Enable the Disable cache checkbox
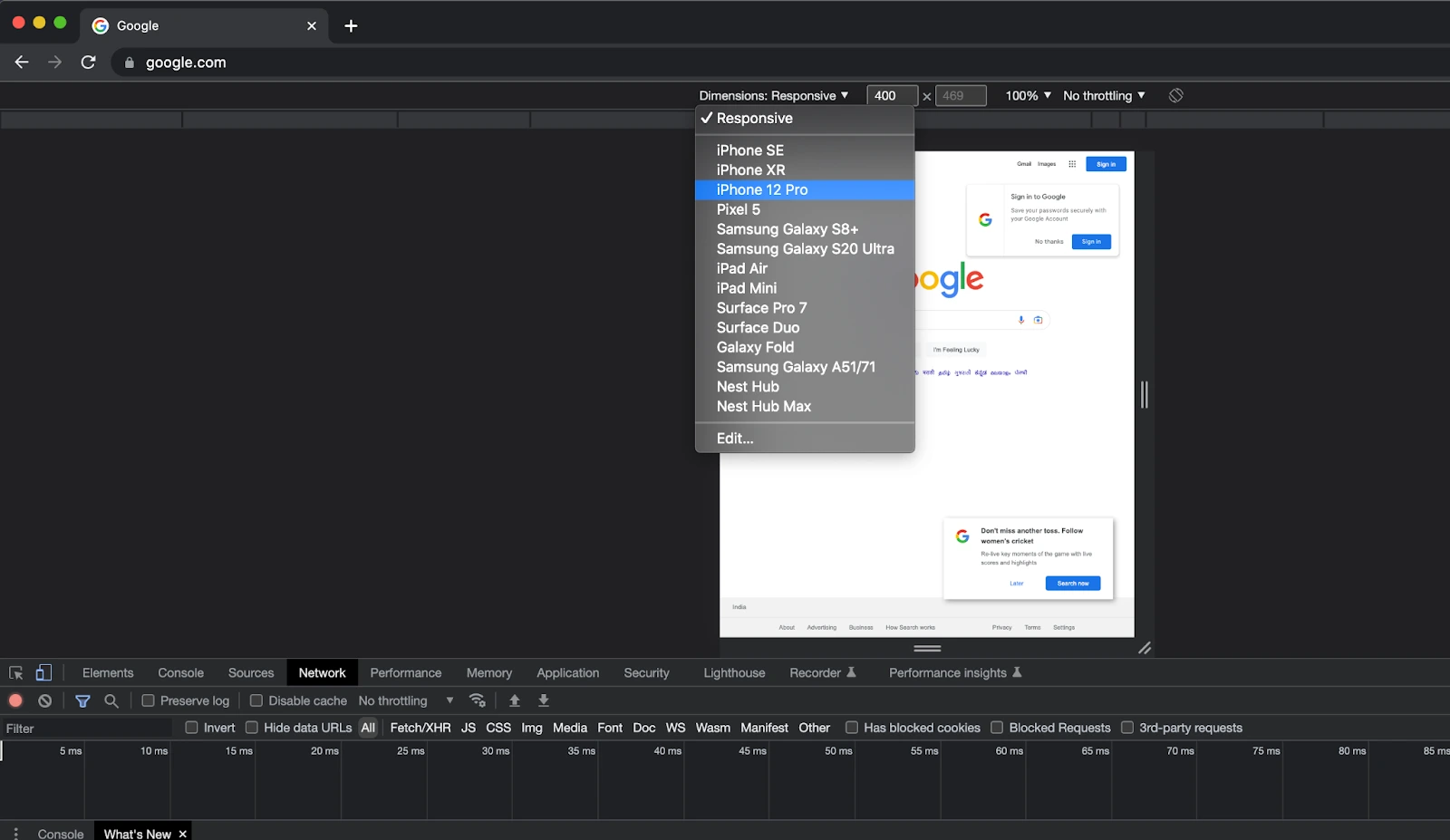This screenshot has height=840, width=1450. point(256,700)
